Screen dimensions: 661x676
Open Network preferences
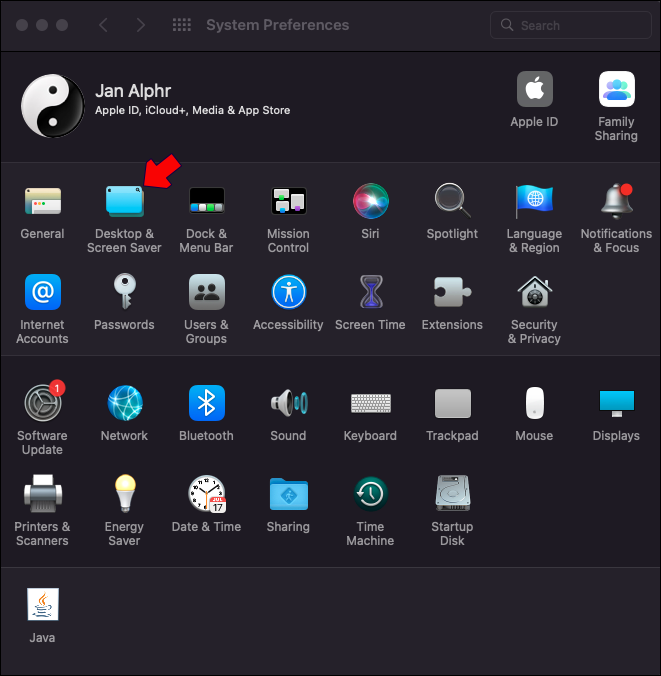(x=125, y=403)
